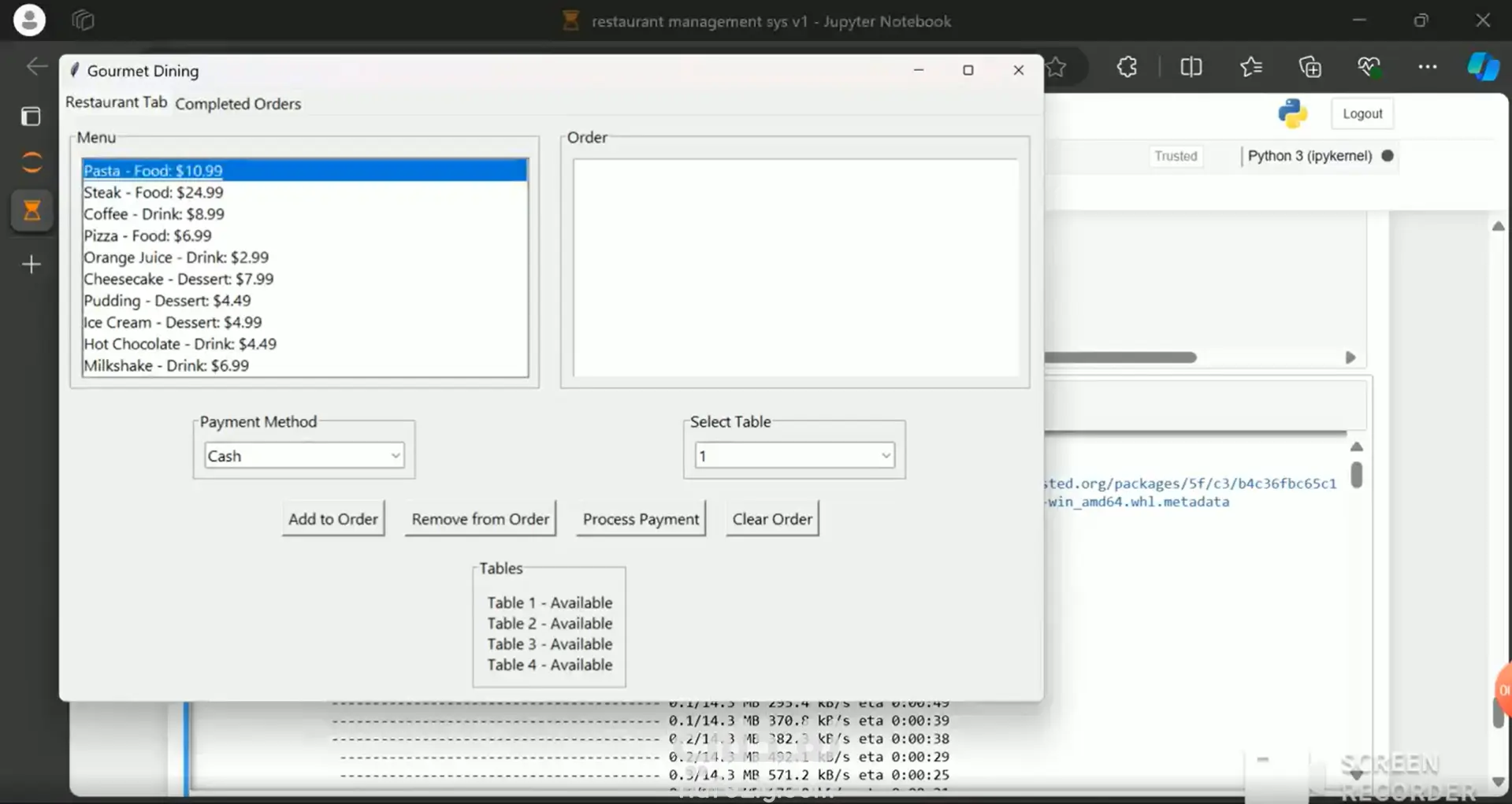Click the Trusted notebook indicator

coord(1176,156)
